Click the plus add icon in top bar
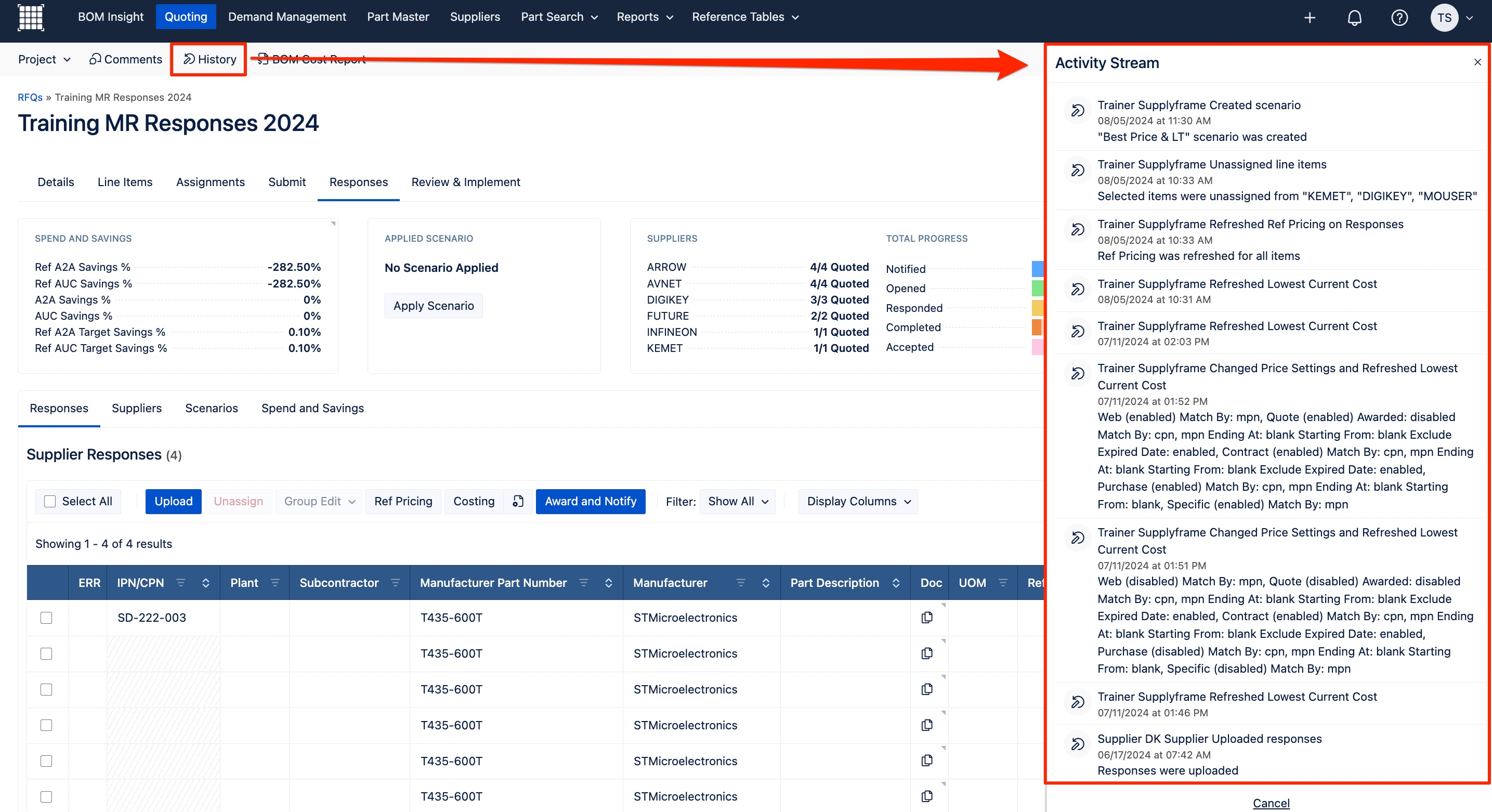Screen dimensions: 1492x812 tap(1310, 18)
